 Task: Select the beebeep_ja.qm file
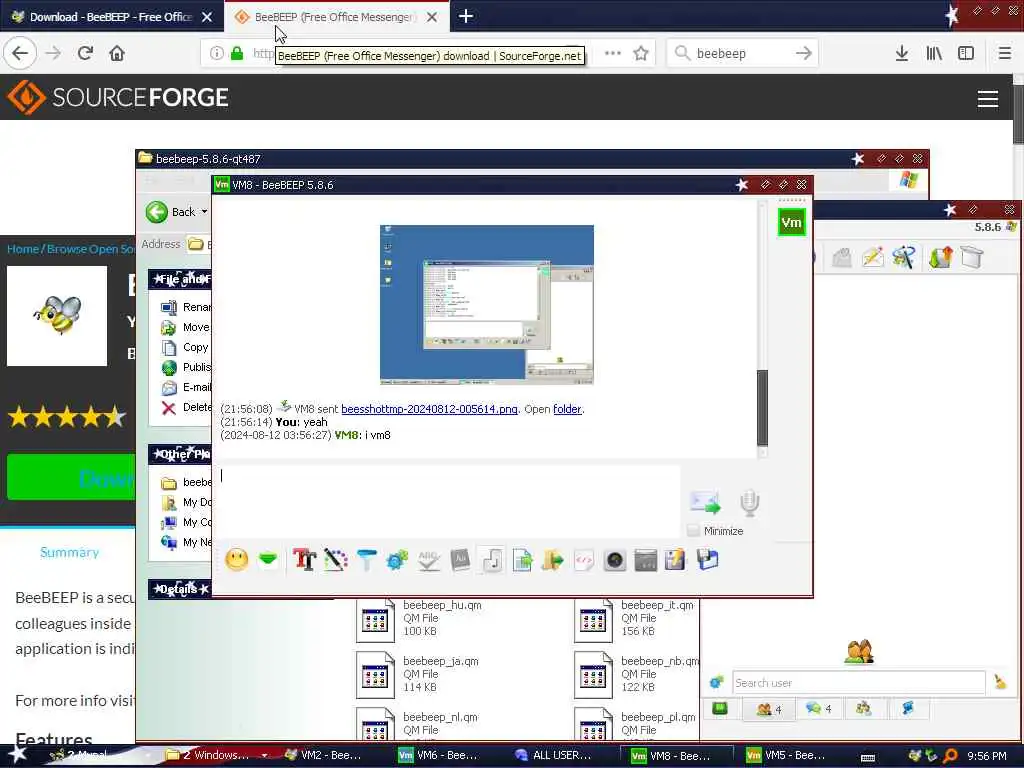coord(418,675)
